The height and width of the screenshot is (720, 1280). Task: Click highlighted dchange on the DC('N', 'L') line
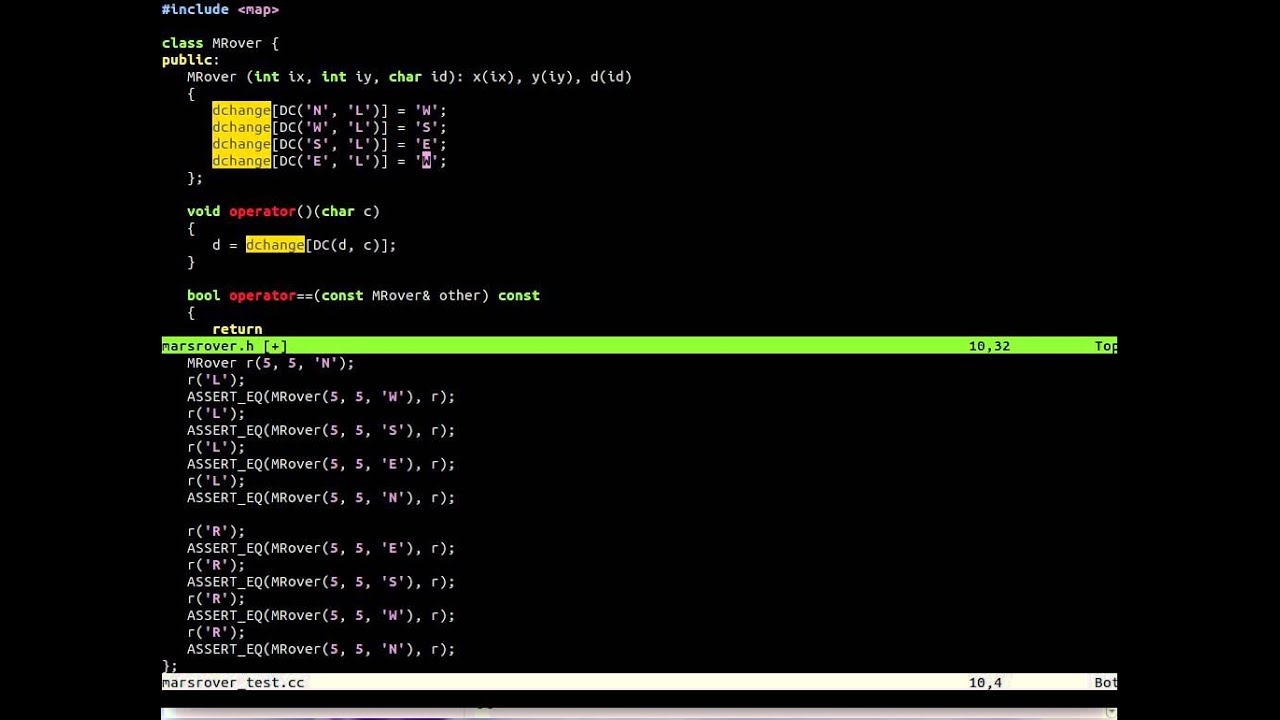pos(241,110)
